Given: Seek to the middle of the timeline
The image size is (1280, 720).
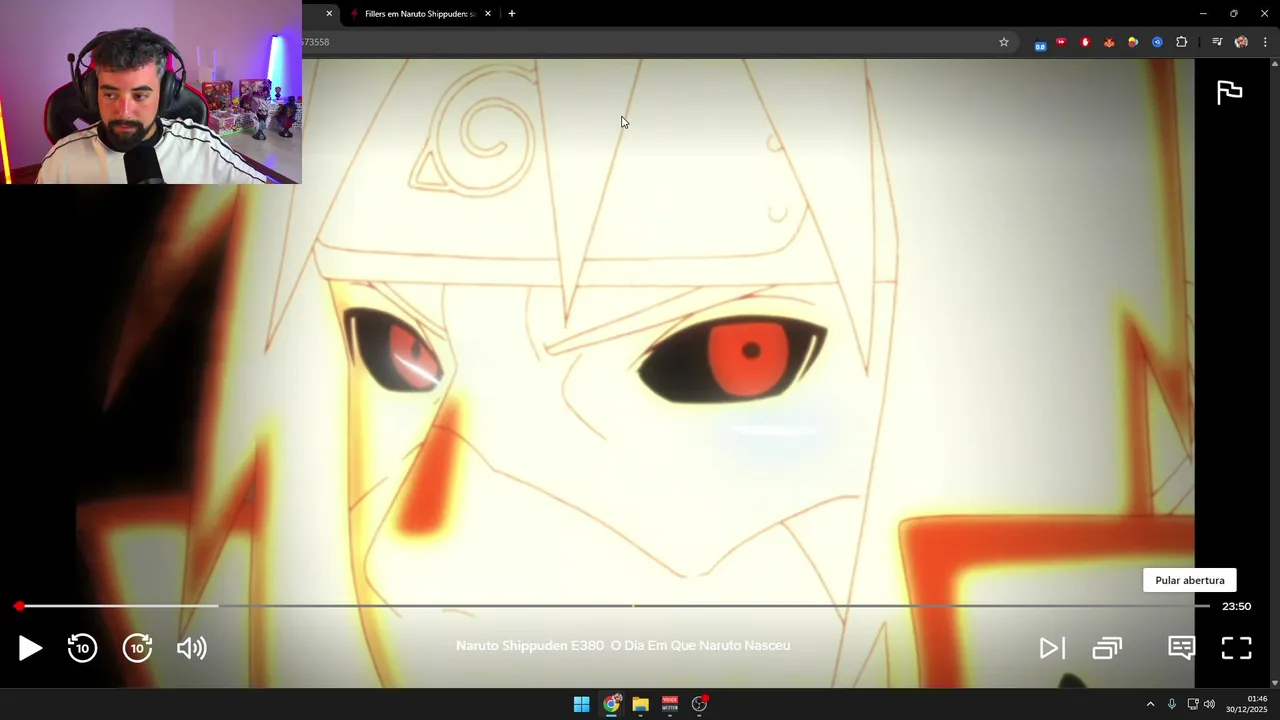Looking at the screenshot, I should 614,606.
